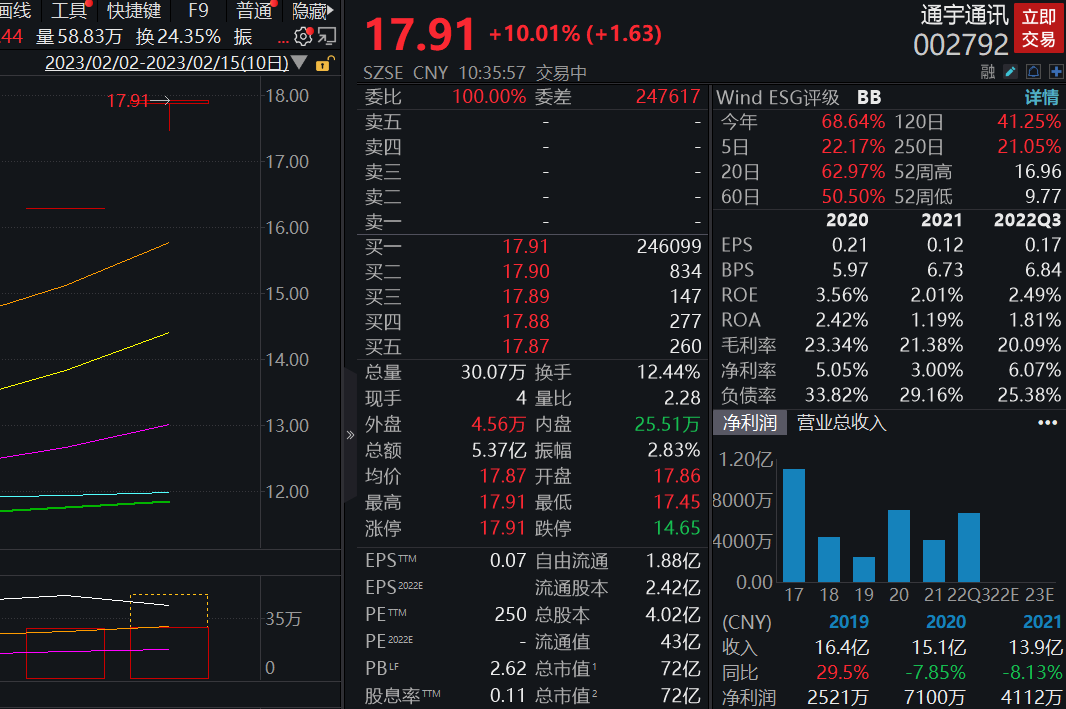Click the pop-out window icon
The width and height of the screenshot is (1066, 709).
(x=326, y=37)
